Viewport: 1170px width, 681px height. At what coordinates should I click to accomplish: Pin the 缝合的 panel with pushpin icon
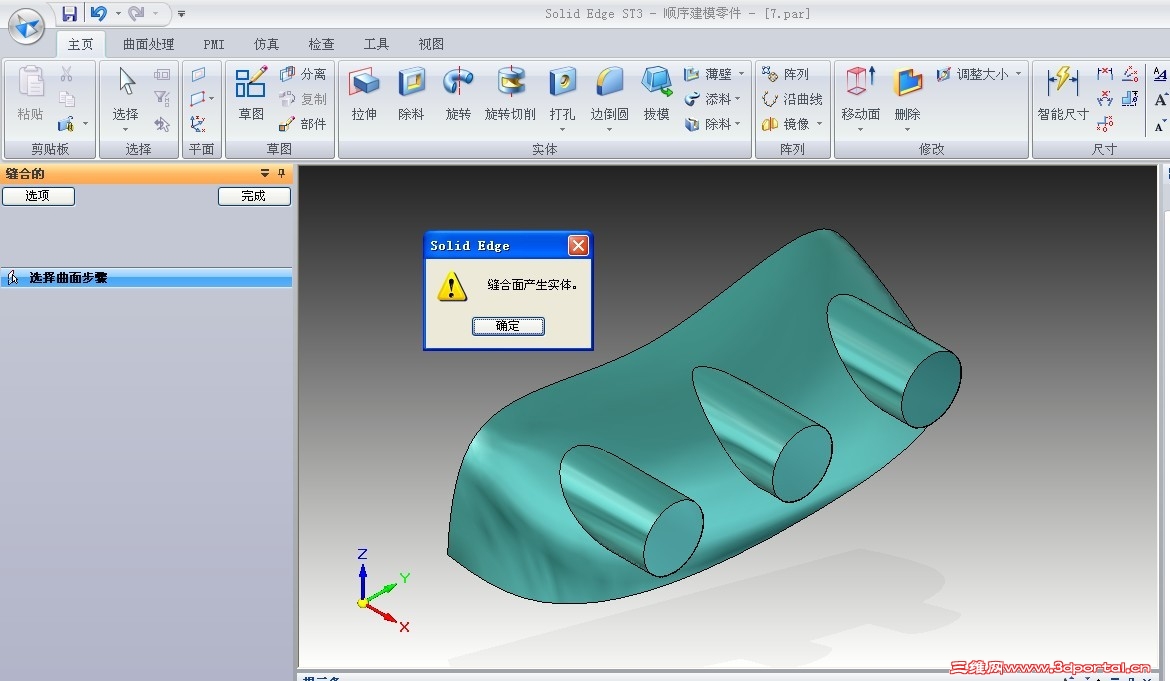click(x=281, y=173)
